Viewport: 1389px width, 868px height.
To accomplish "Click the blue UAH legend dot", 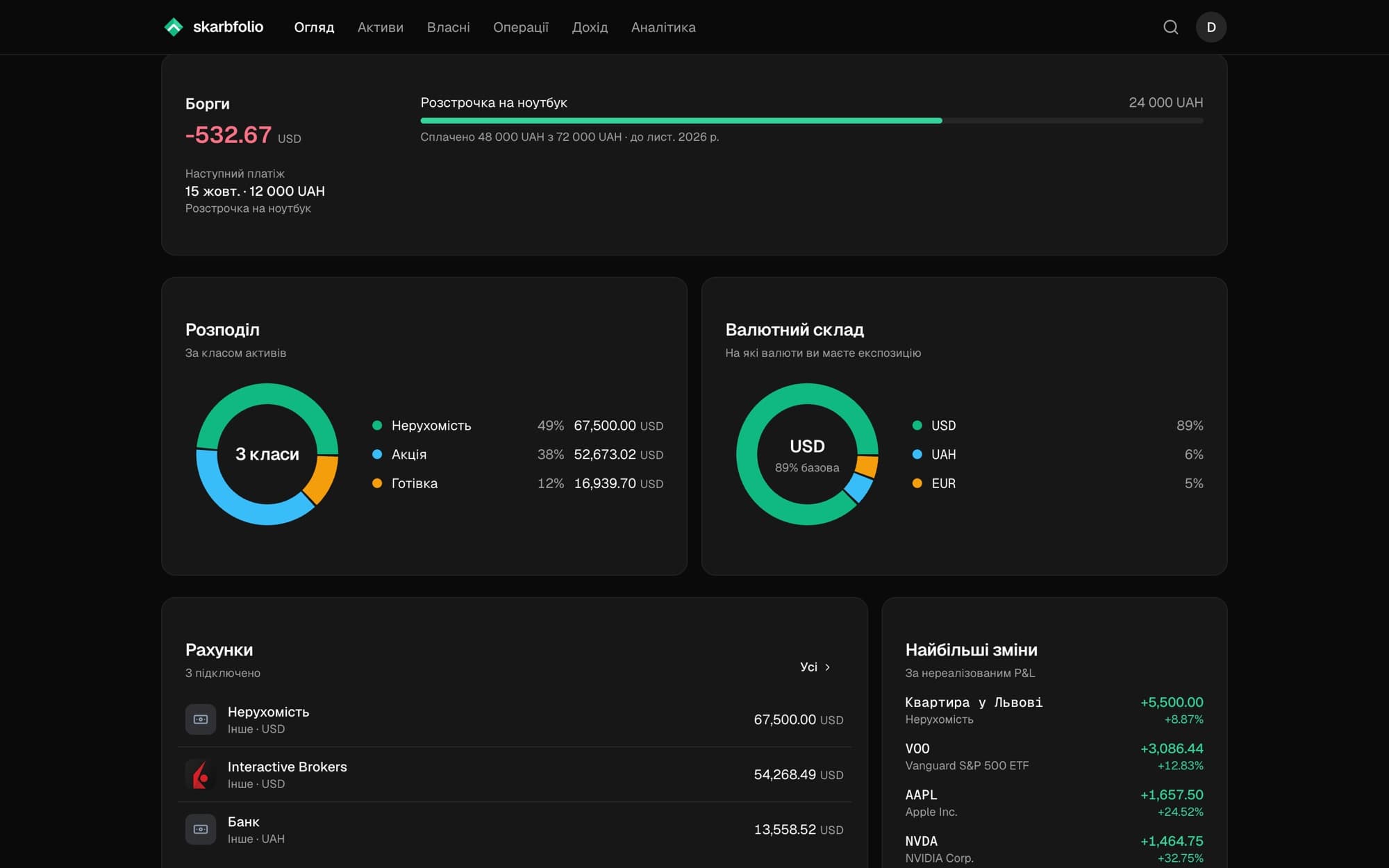I will click(x=917, y=454).
